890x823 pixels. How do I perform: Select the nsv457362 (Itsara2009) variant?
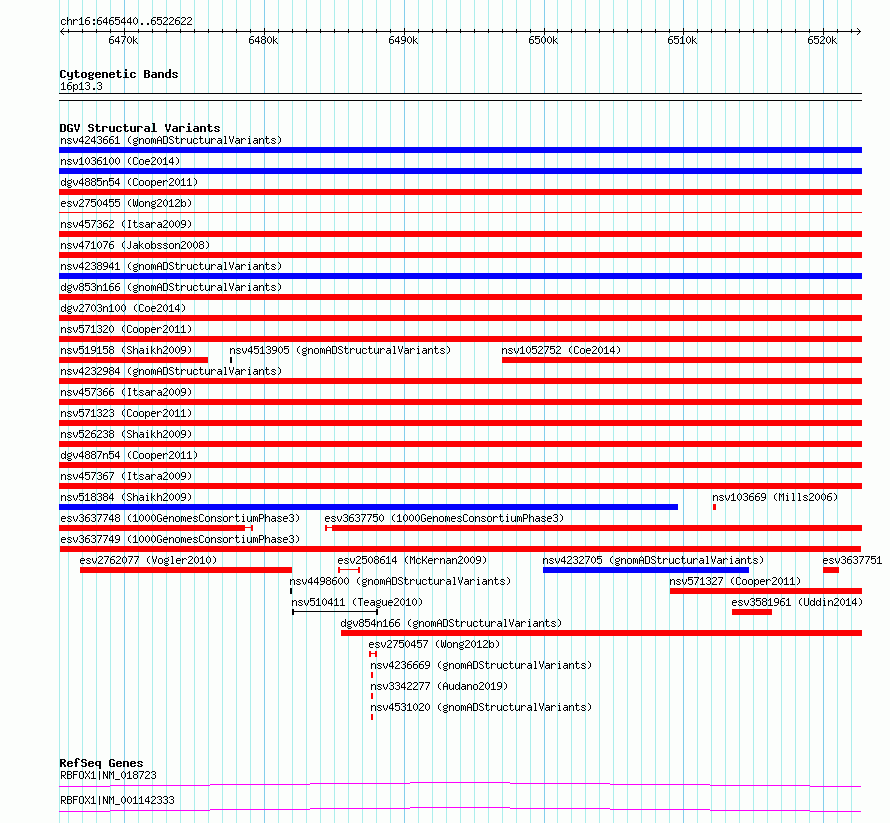pyautogui.click(x=126, y=224)
